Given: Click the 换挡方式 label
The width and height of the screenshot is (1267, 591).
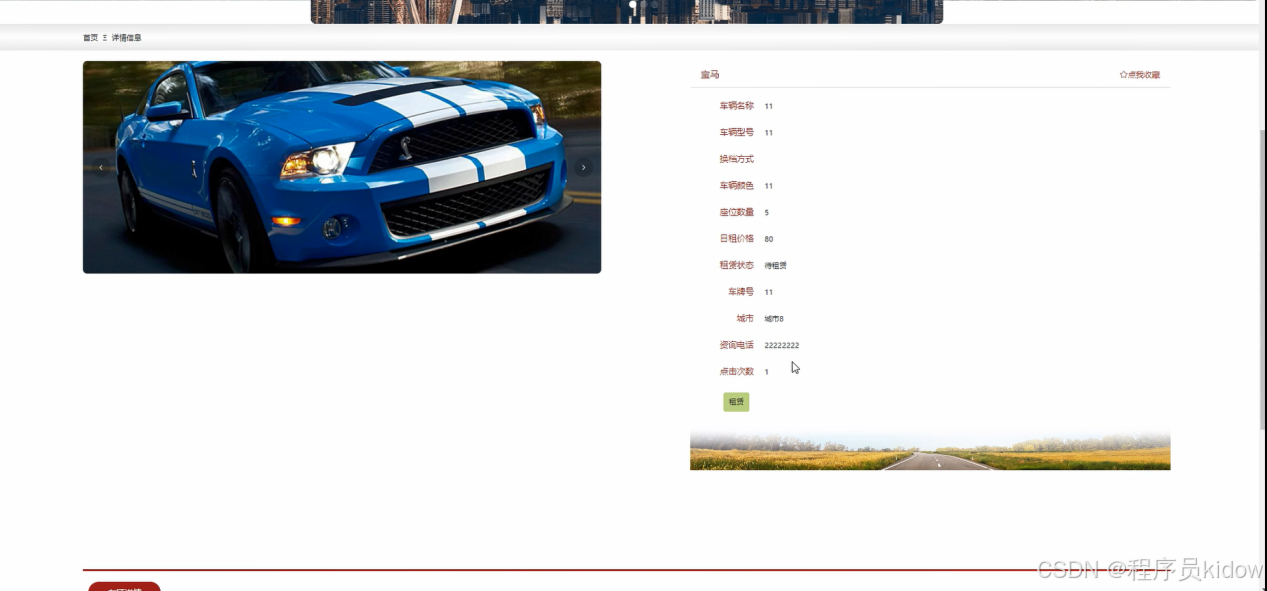Looking at the screenshot, I should click(736, 159).
